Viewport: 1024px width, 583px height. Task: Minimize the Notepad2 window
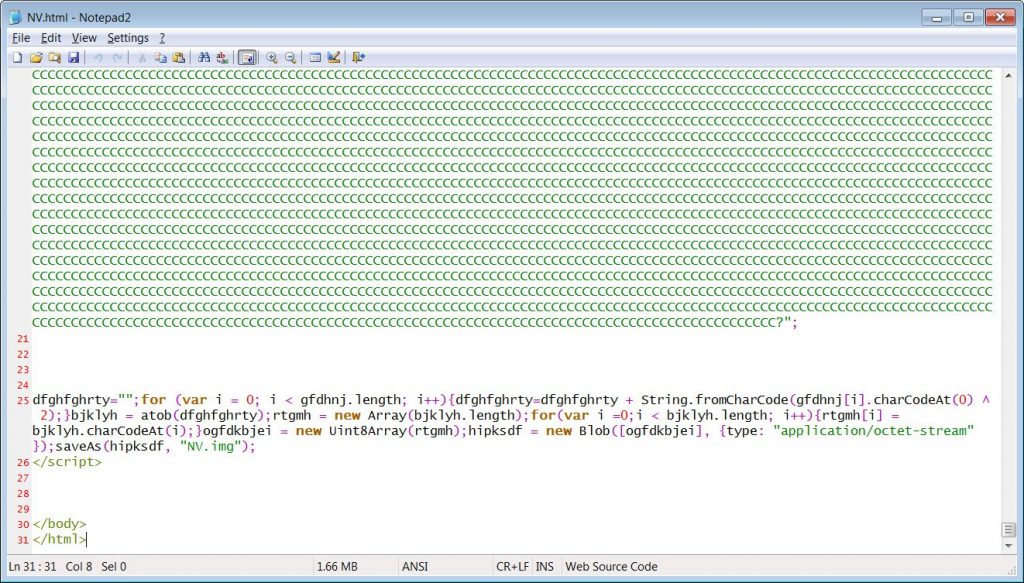pyautogui.click(x=938, y=18)
